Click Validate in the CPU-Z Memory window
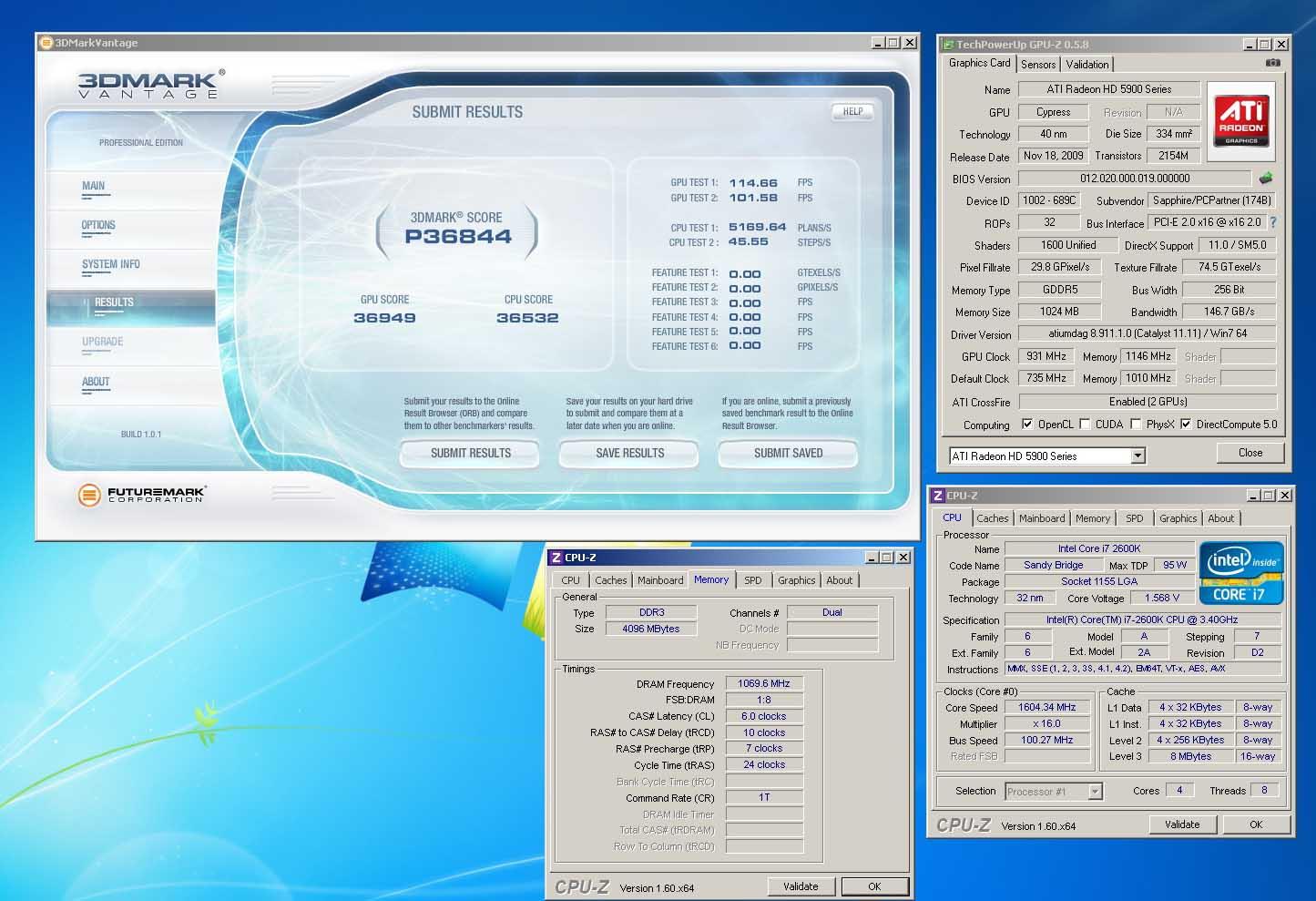 tap(801, 886)
